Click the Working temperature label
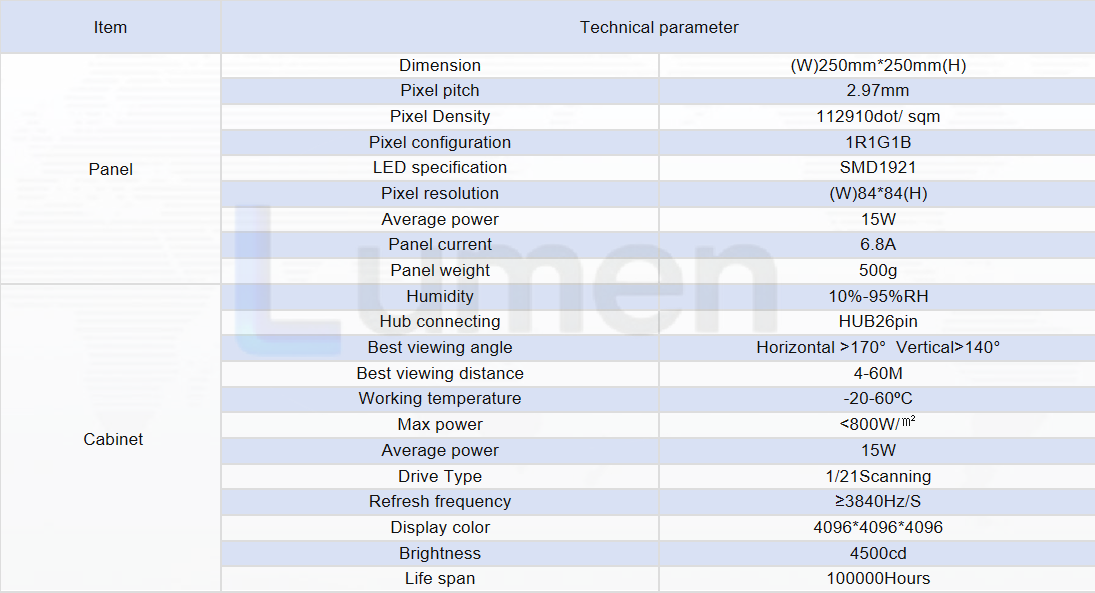This screenshot has width=1095, height=593. 440,399
